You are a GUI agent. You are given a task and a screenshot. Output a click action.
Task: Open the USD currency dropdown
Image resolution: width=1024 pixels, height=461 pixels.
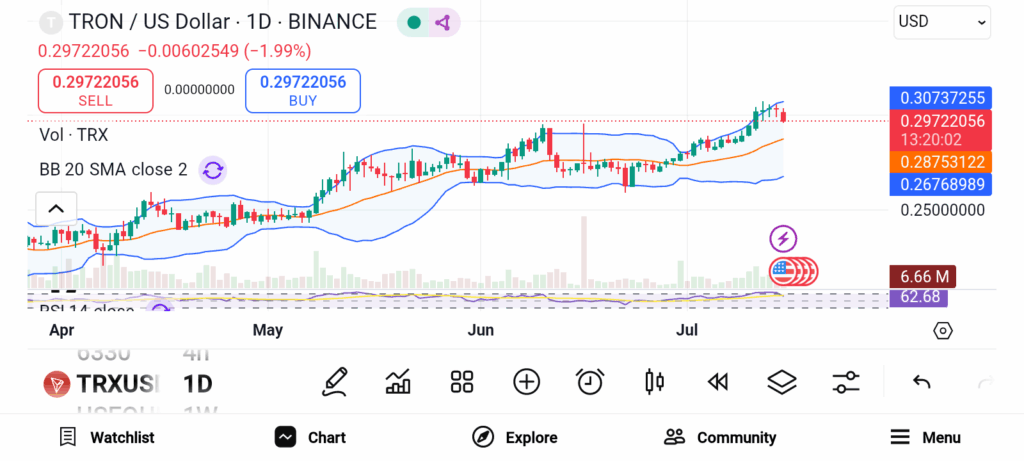942,22
